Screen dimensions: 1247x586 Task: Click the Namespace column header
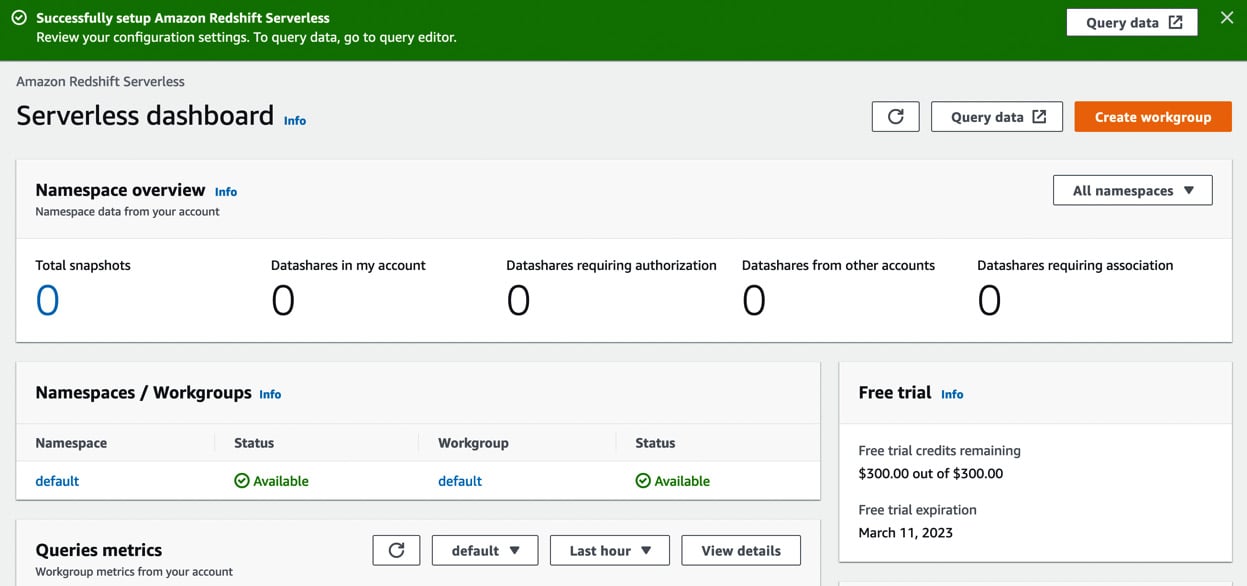point(71,443)
